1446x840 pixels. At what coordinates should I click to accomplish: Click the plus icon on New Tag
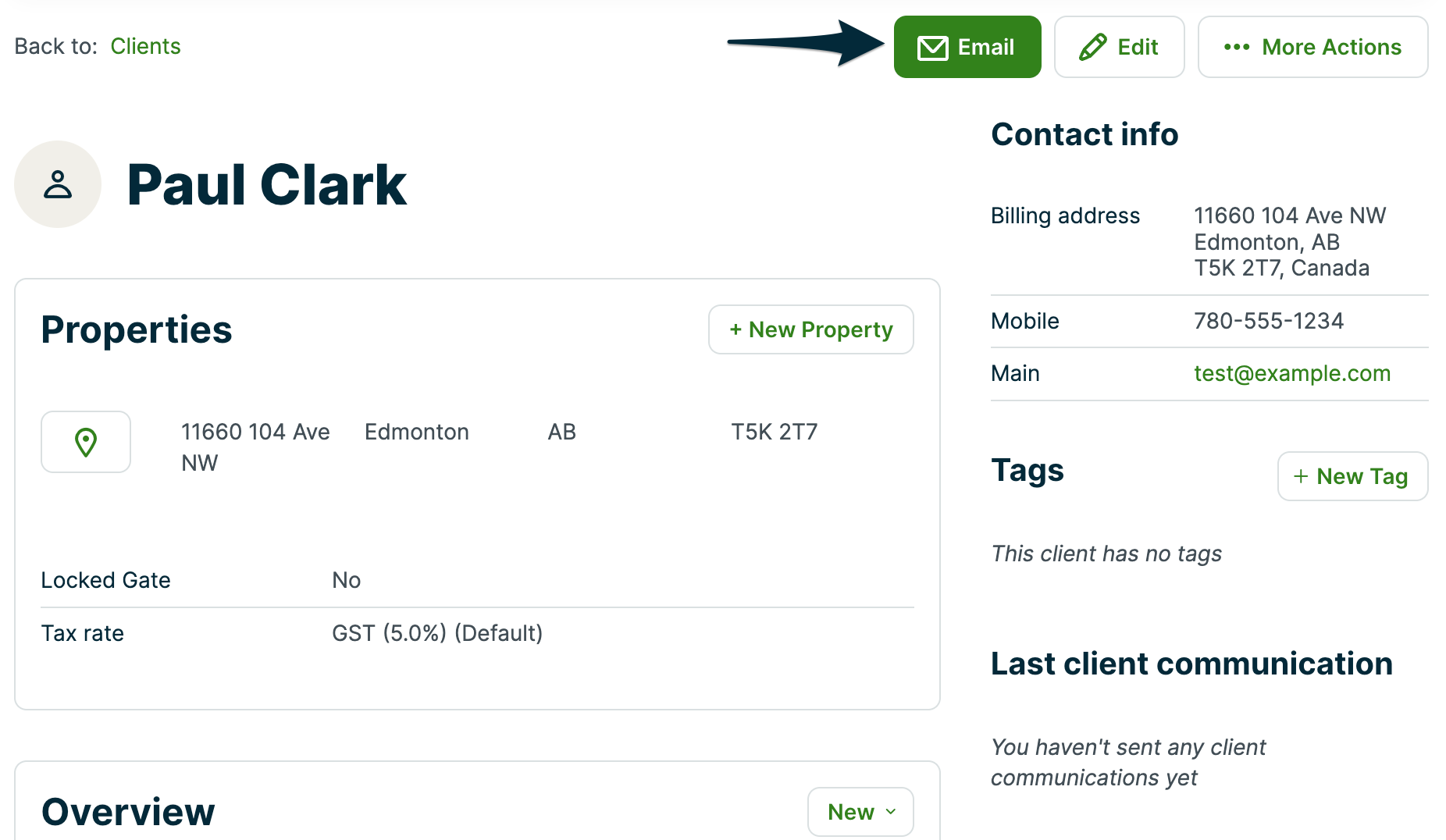pos(1300,476)
